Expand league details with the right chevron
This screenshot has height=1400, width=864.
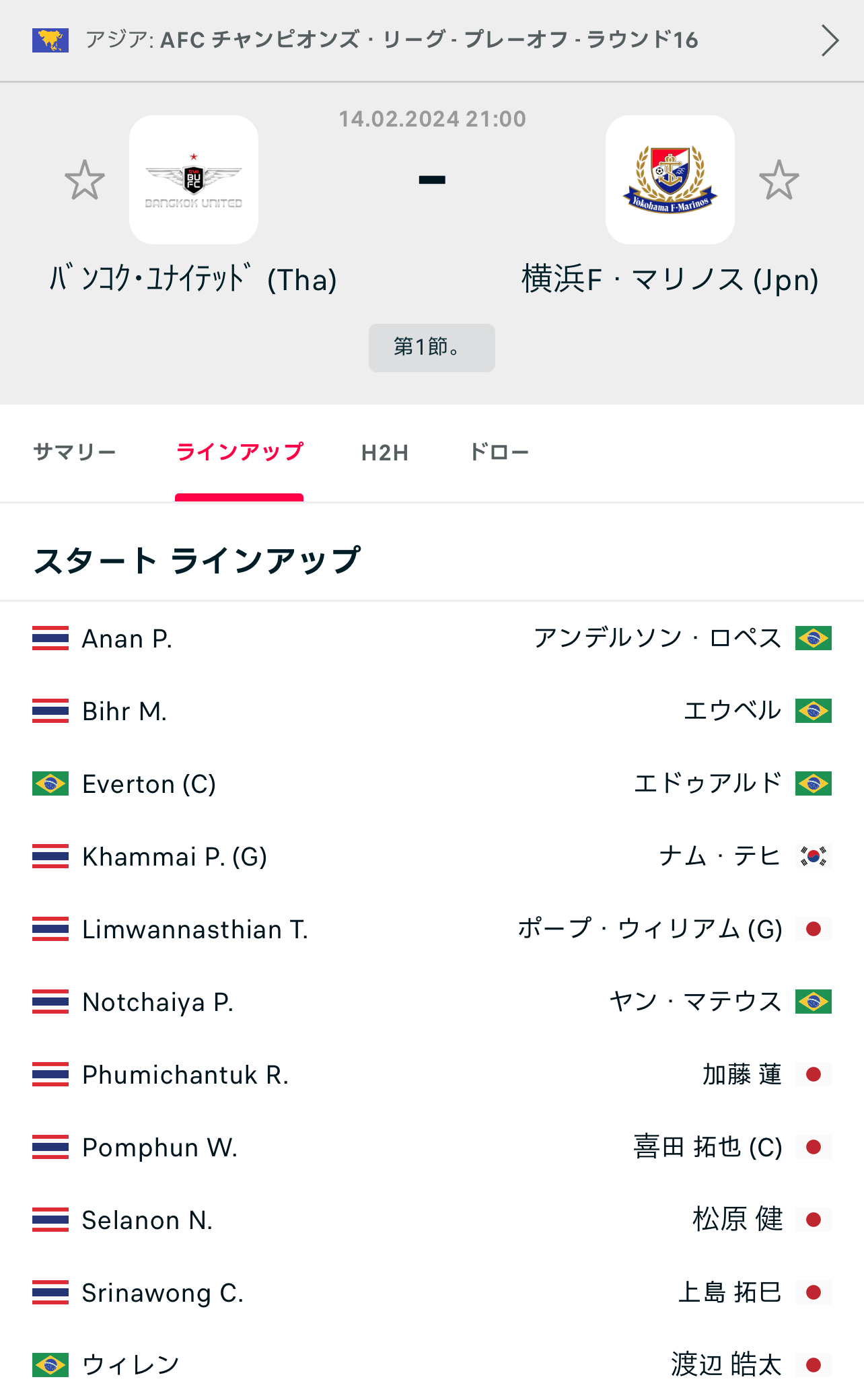click(x=830, y=40)
